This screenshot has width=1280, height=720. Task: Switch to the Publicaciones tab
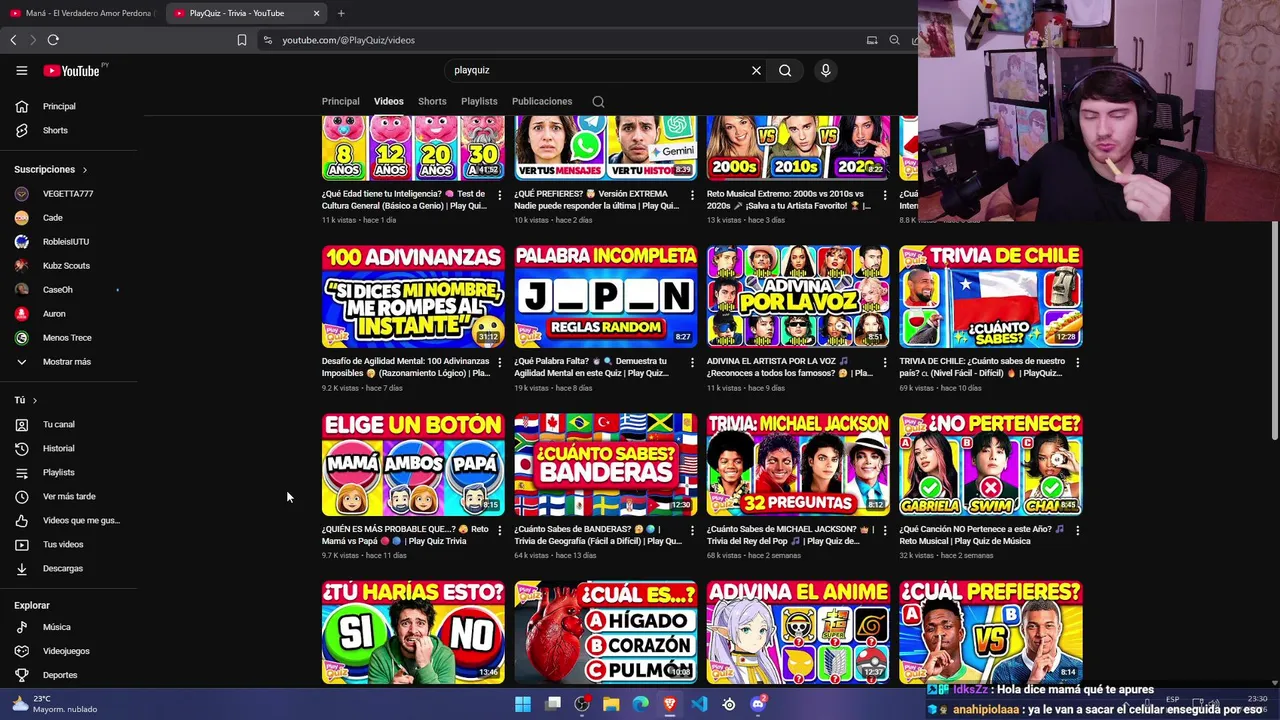(x=542, y=101)
